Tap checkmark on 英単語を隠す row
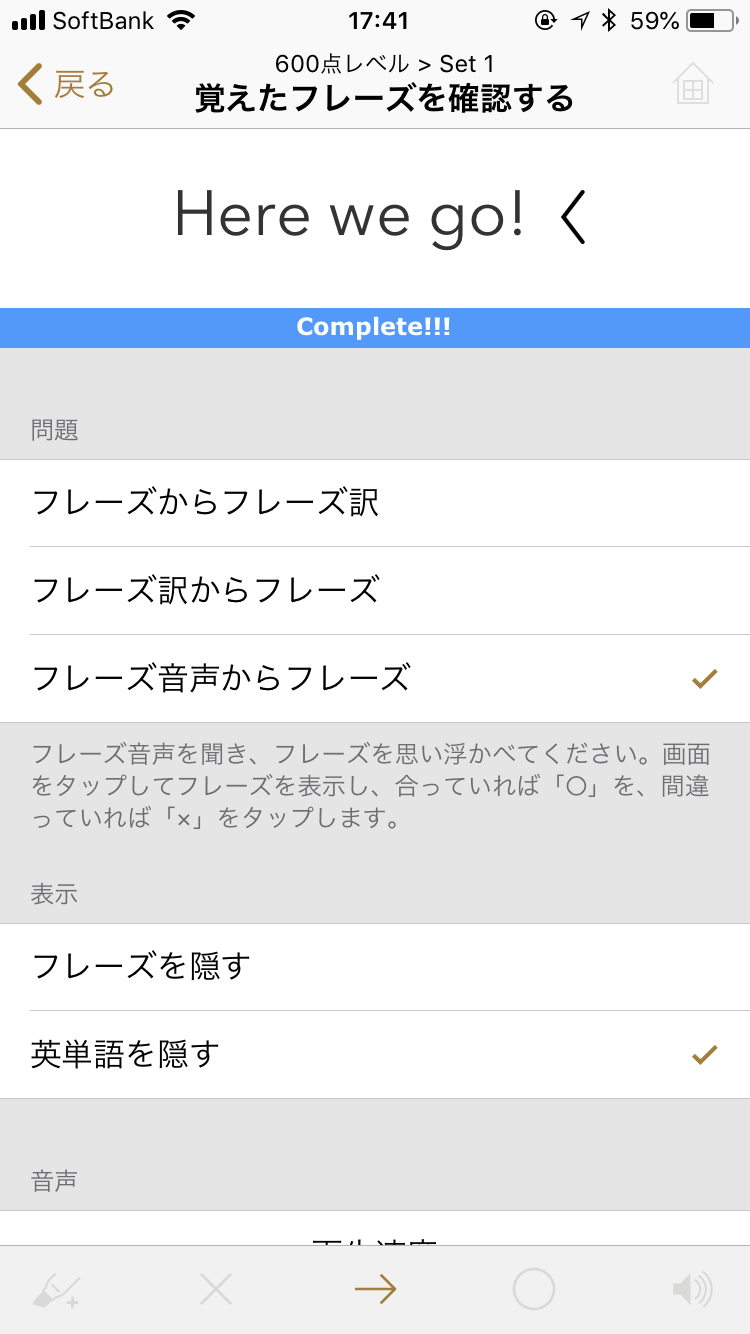 tap(705, 1054)
